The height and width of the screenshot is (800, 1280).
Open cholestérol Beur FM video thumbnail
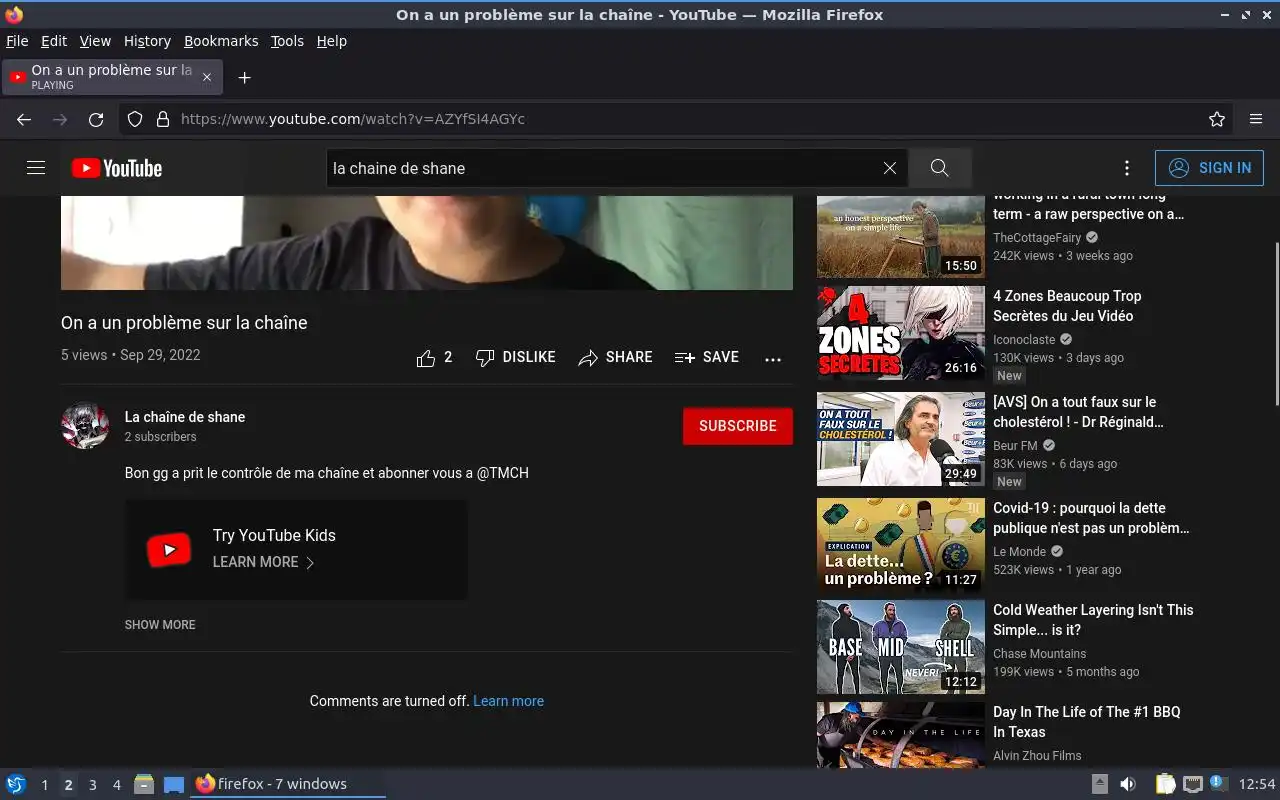coord(901,439)
